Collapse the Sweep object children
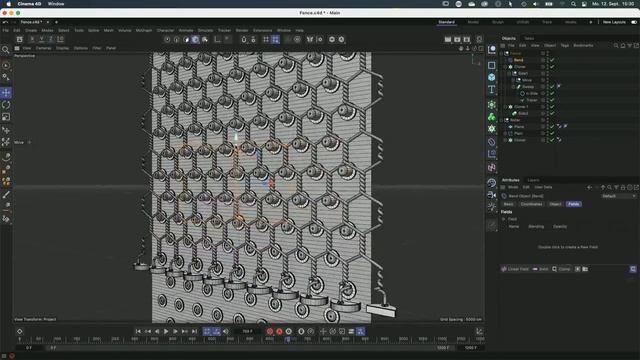The height and width of the screenshot is (360, 640). (513, 87)
